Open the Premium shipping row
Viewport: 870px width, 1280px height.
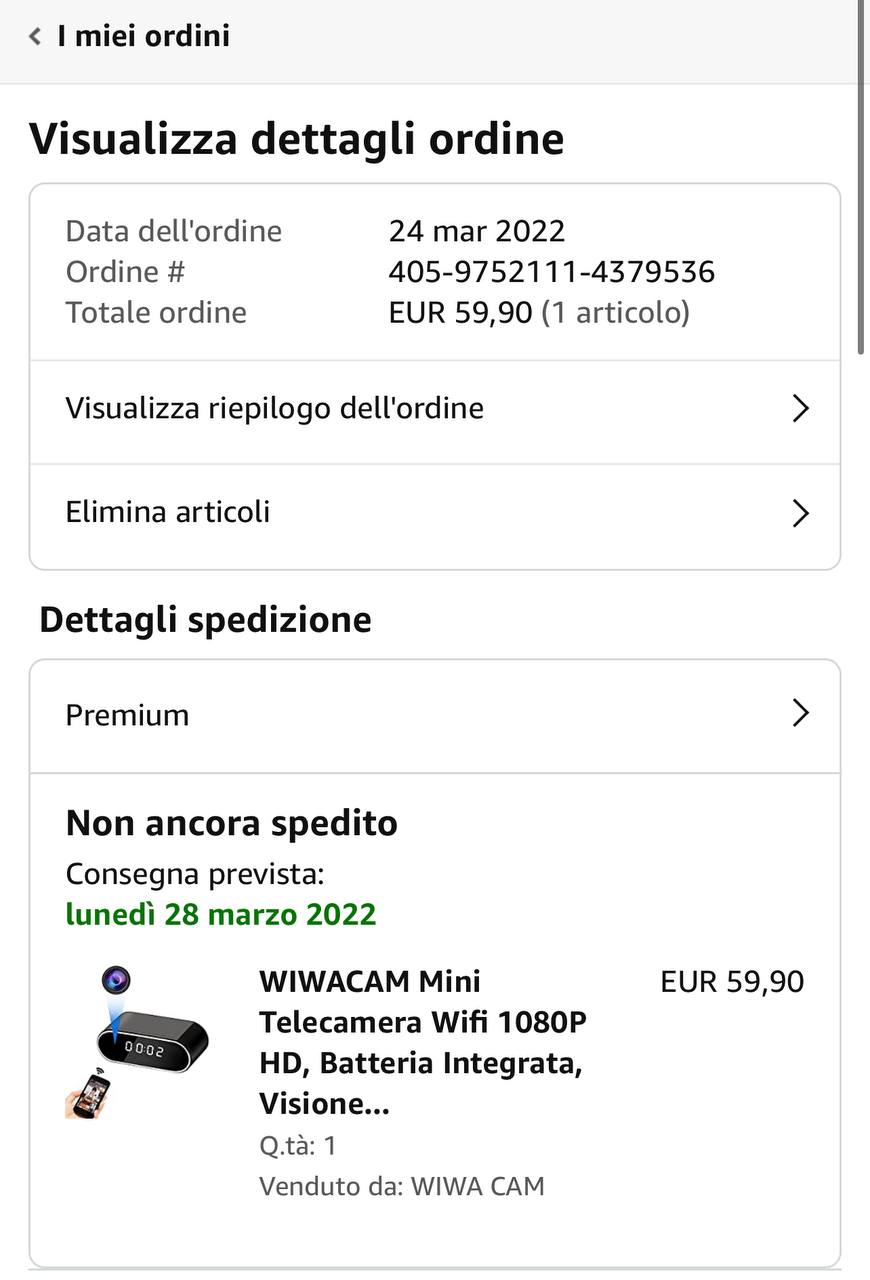127,715
